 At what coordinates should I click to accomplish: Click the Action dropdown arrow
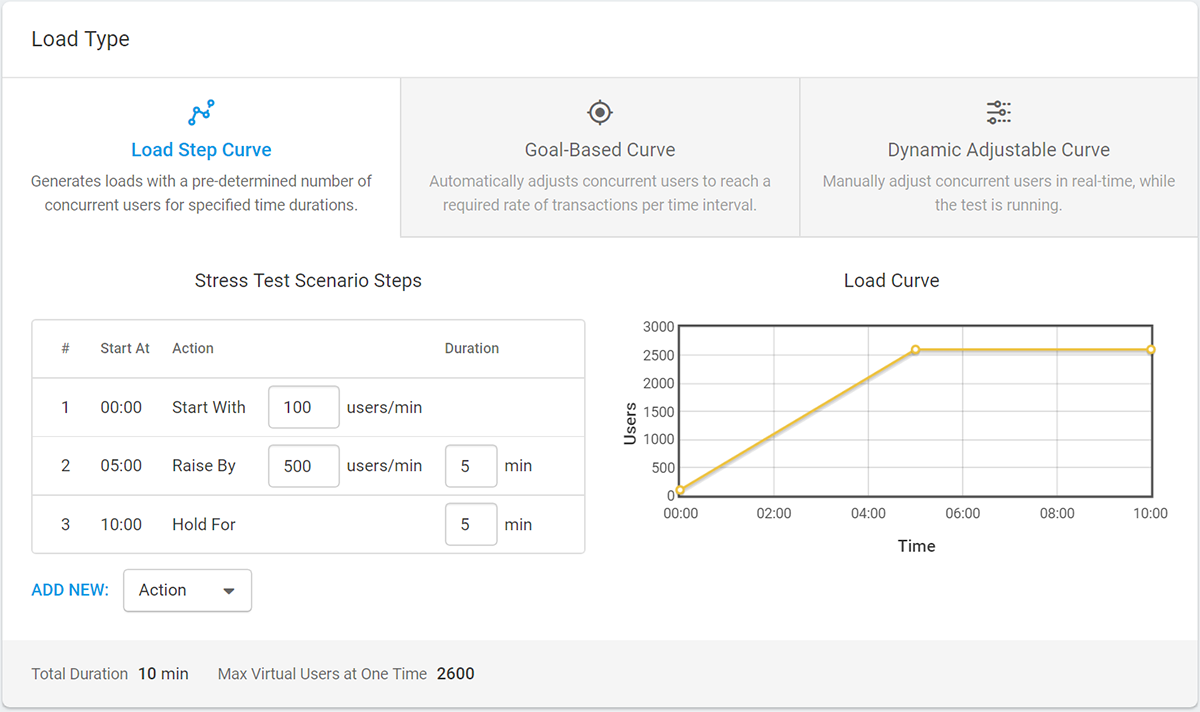229,591
